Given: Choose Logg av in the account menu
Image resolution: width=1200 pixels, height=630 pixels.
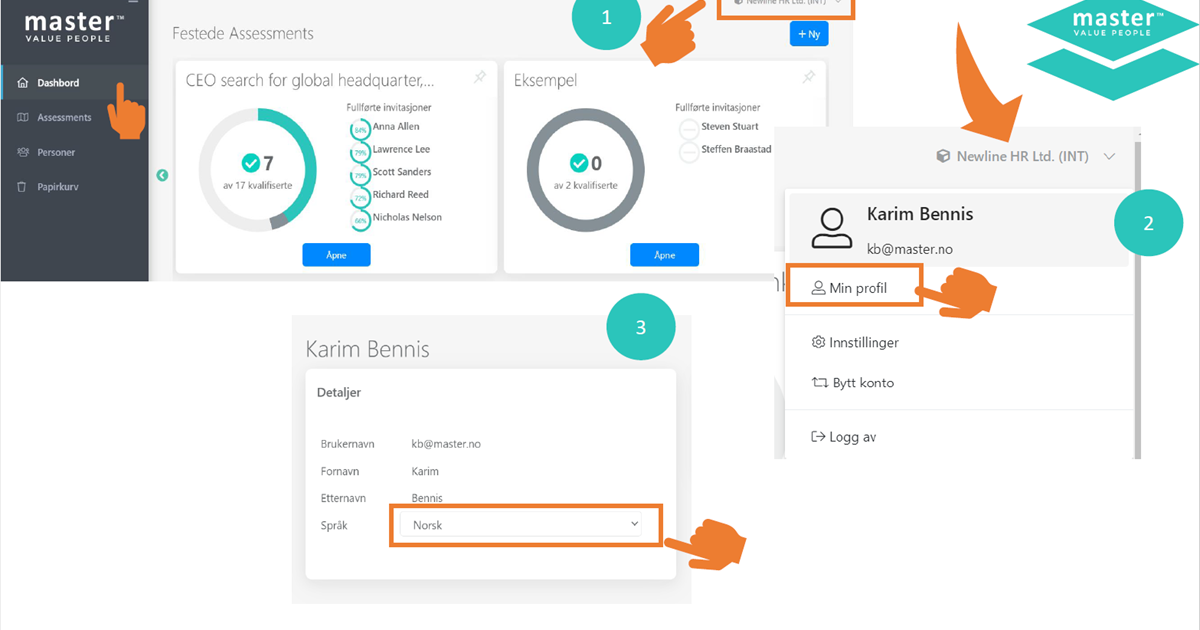Looking at the screenshot, I should pos(851,437).
